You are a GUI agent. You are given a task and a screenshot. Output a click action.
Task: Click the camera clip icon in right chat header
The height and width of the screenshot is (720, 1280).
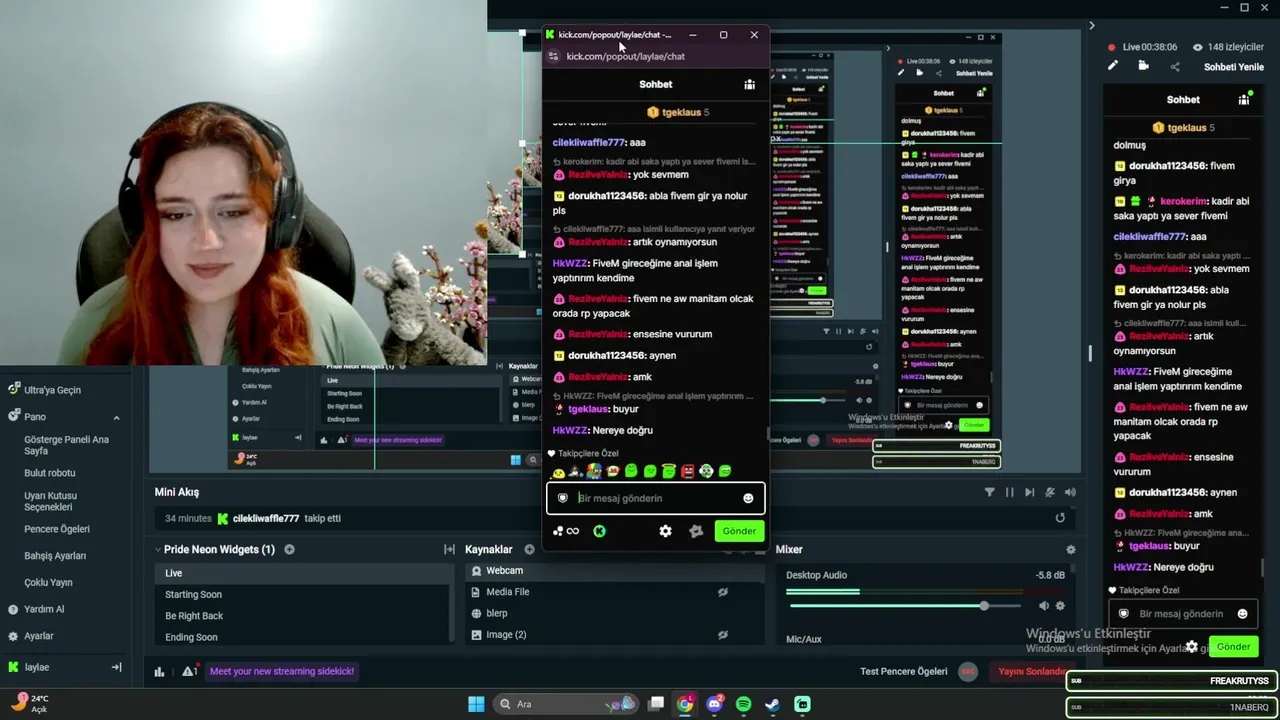point(1144,66)
